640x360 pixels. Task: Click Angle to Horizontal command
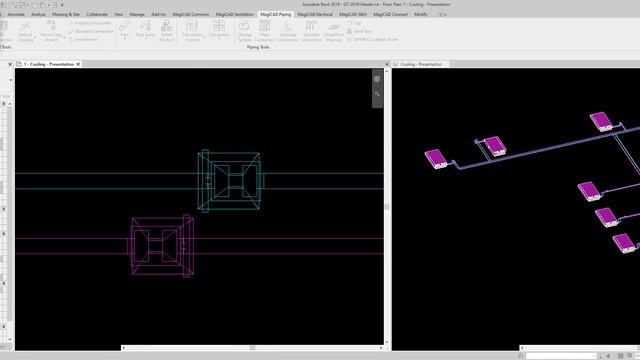coord(89,23)
